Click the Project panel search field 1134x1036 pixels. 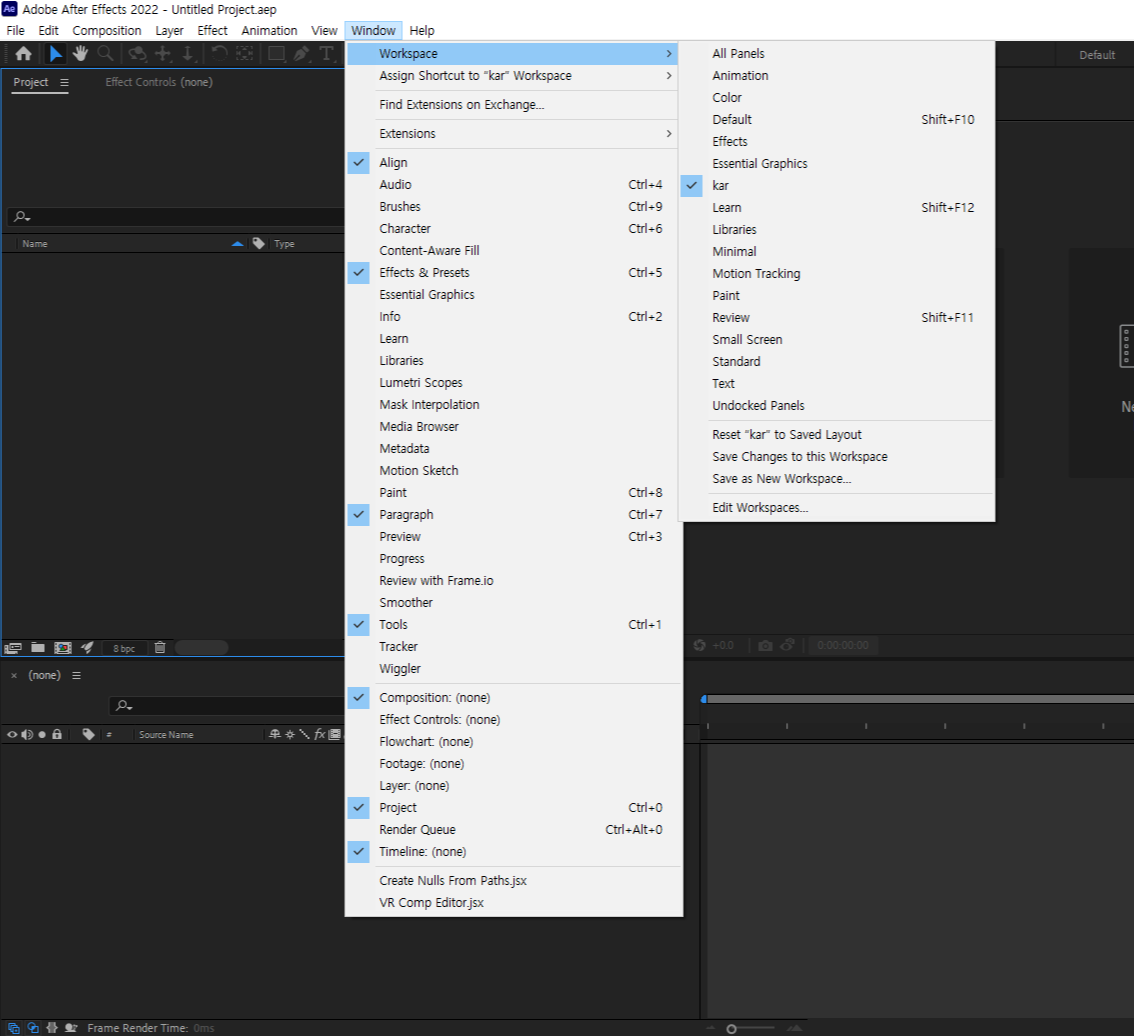pos(176,216)
